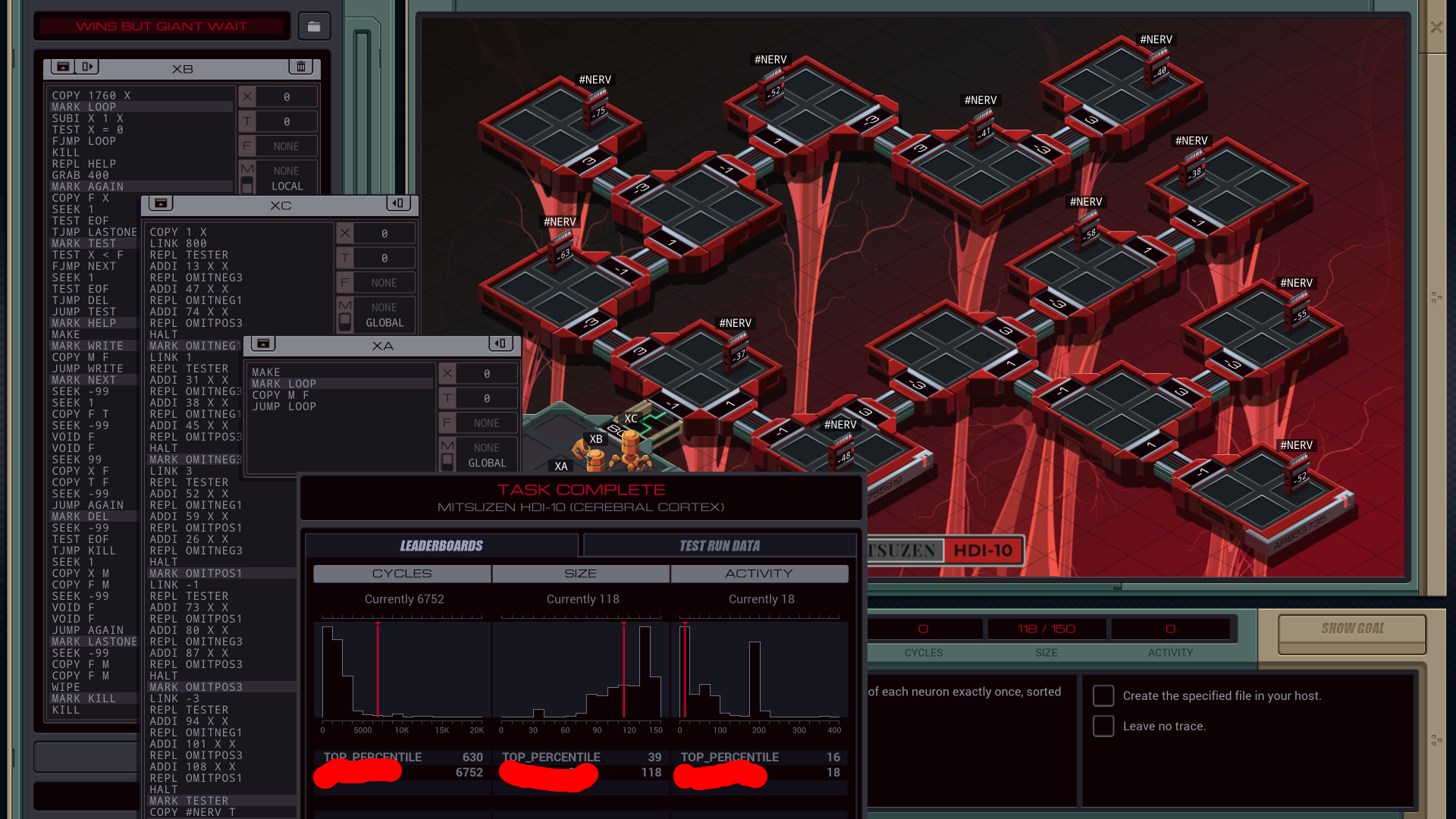This screenshot has height=819, width=1456.
Task: Close the panel with top-right X
Action: 1436,27
